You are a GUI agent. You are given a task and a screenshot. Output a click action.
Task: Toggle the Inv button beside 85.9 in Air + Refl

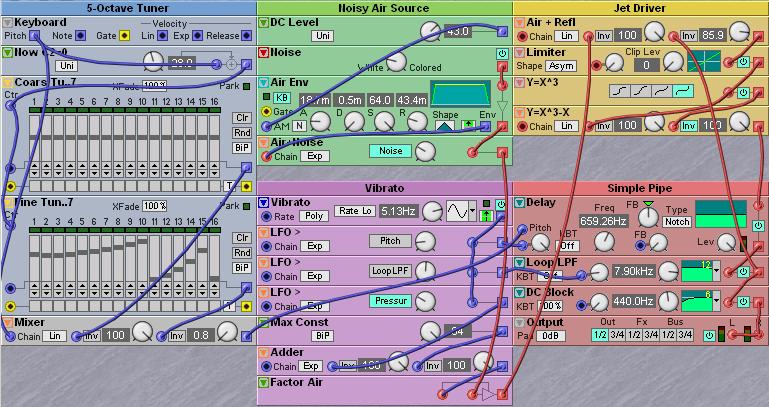coord(688,36)
